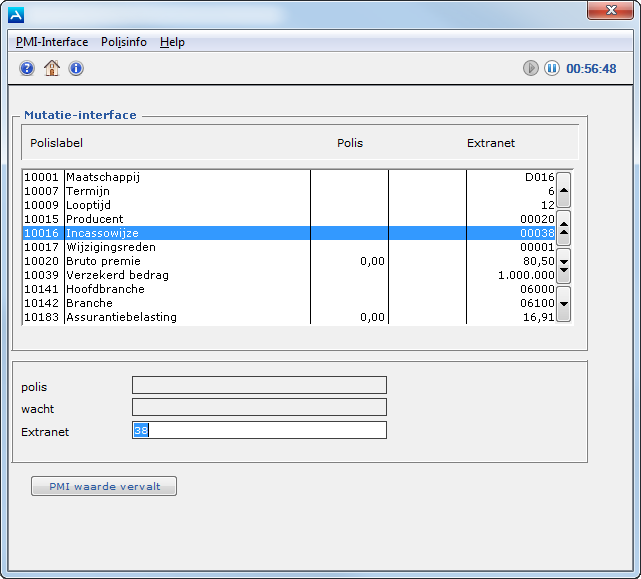641x579 pixels.
Task: Go to home via house icon
Action: tap(52, 68)
